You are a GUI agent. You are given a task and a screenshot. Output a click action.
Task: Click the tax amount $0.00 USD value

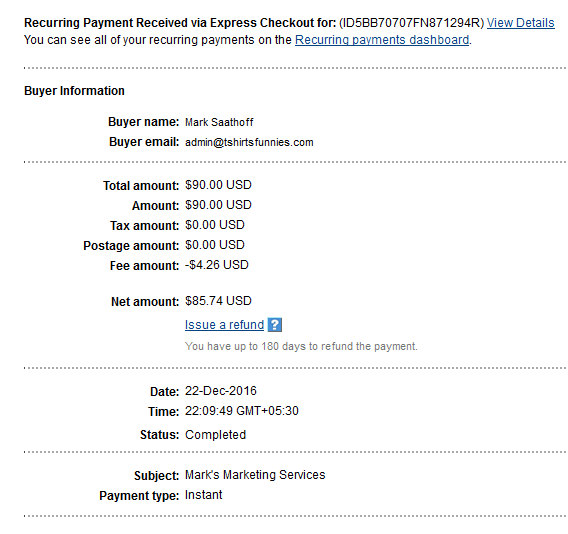click(215, 225)
